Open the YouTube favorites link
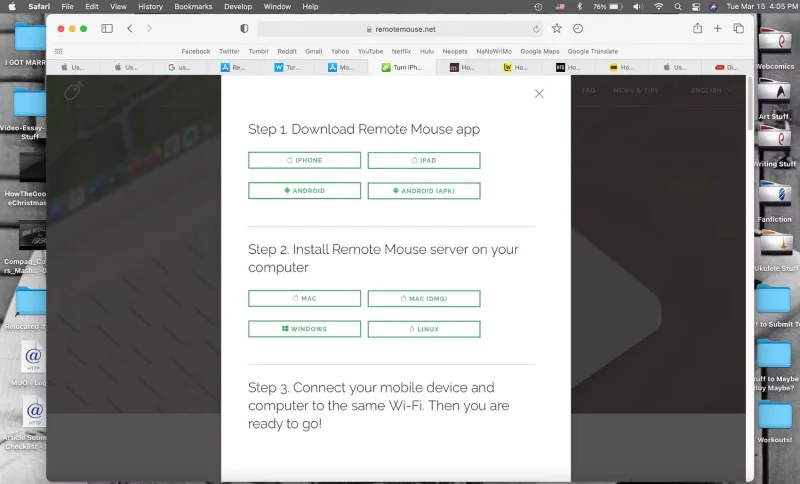This screenshot has width=800, height=484. click(370, 52)
